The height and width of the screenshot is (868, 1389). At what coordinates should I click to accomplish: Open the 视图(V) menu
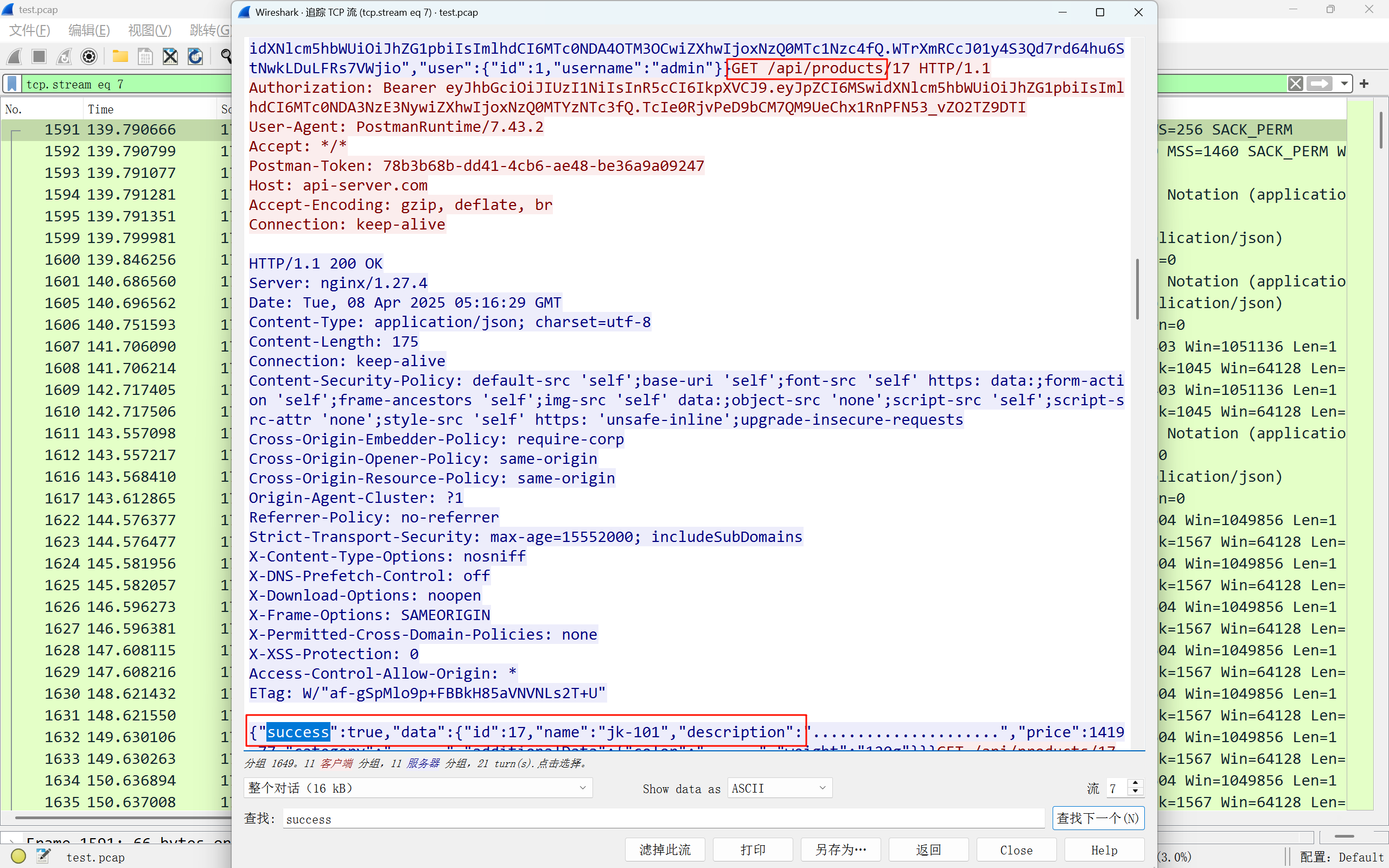pos(150,30)
